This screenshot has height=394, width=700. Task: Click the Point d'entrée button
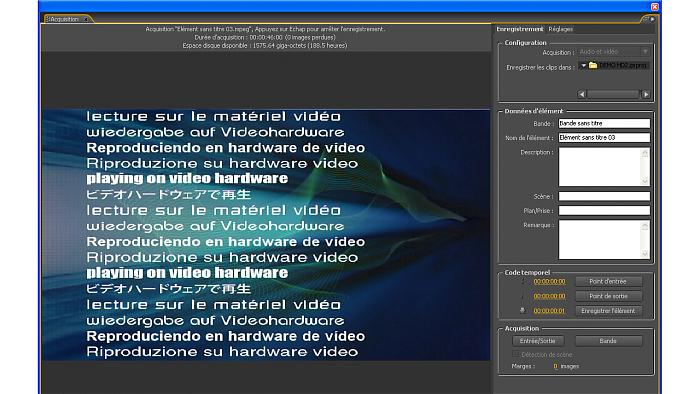point(608,282)
